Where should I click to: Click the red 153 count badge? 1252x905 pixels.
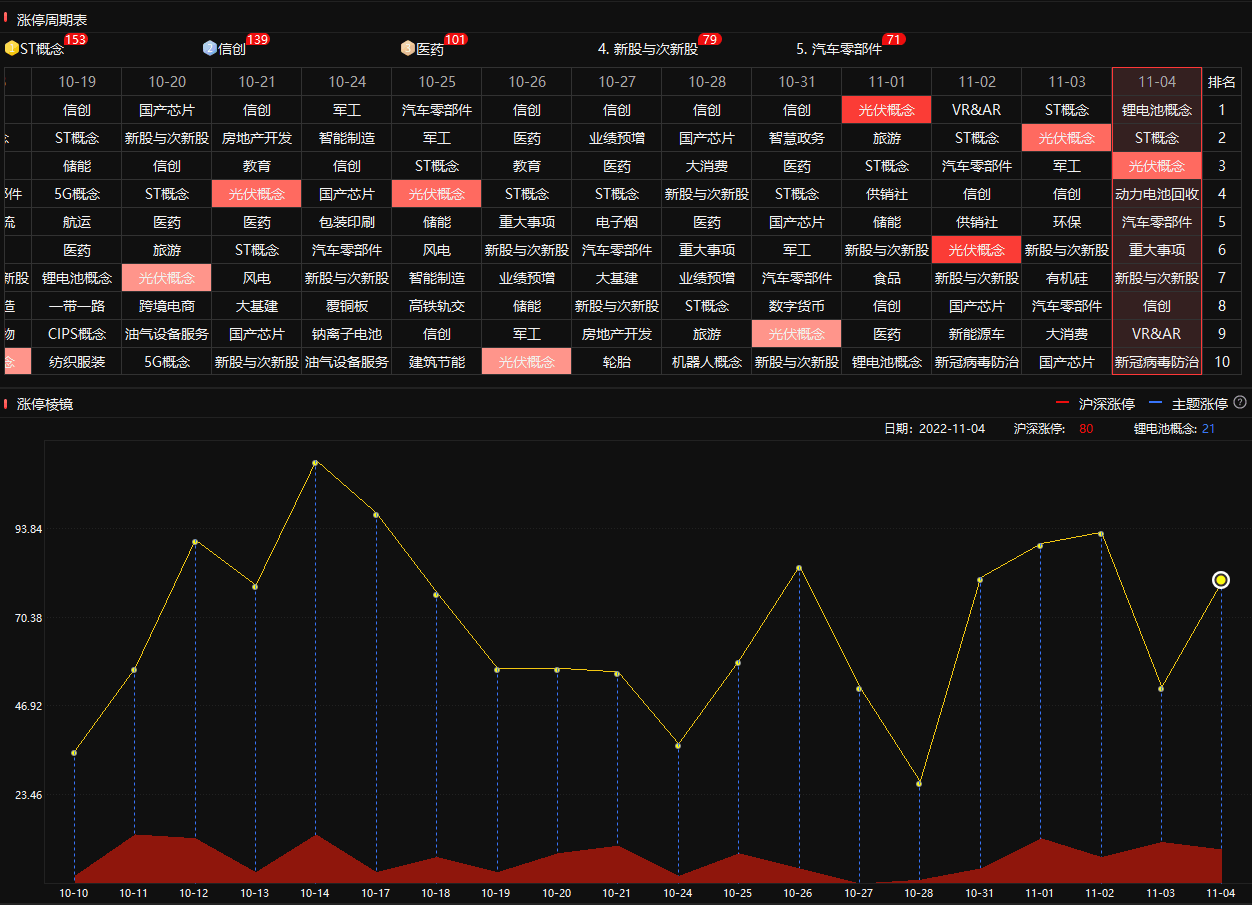[76, 40]
